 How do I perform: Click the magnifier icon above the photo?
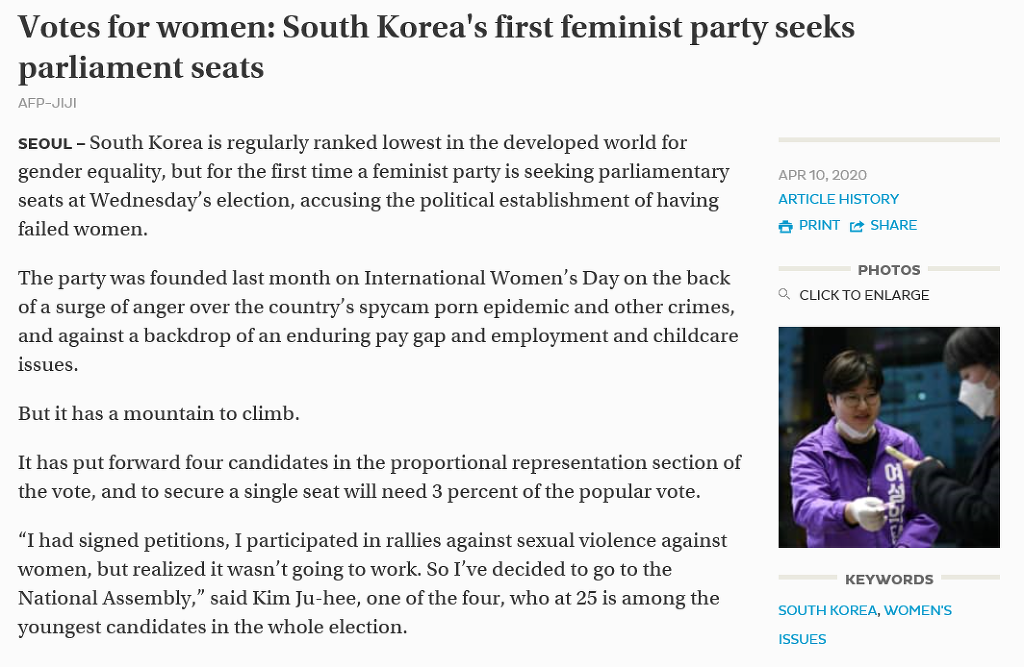click(x=784, y=295)
